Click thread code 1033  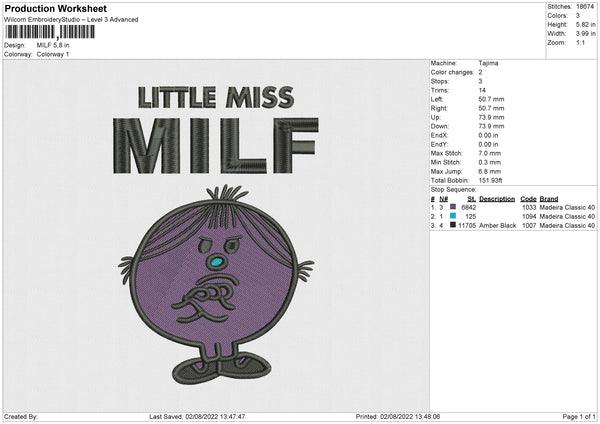tap(529, 207)
